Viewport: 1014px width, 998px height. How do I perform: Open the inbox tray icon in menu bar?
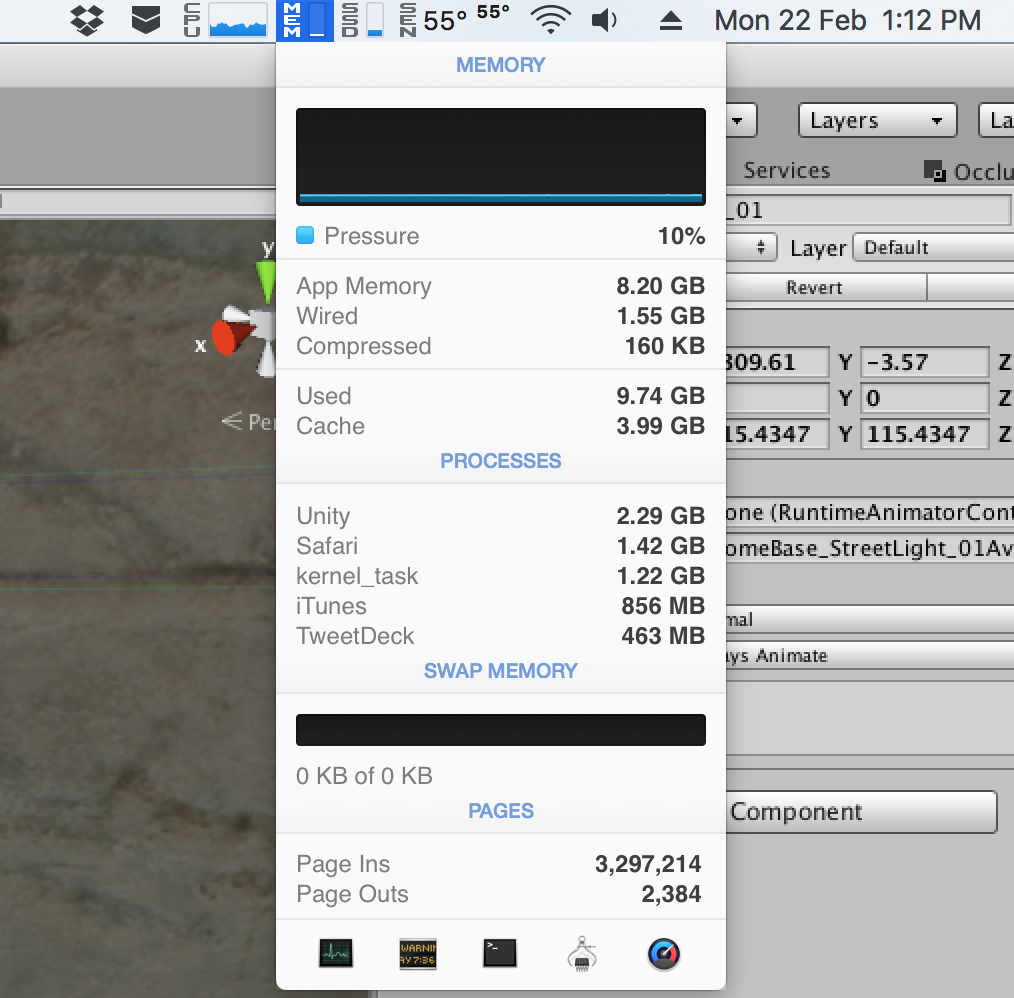tap(146, 20)
